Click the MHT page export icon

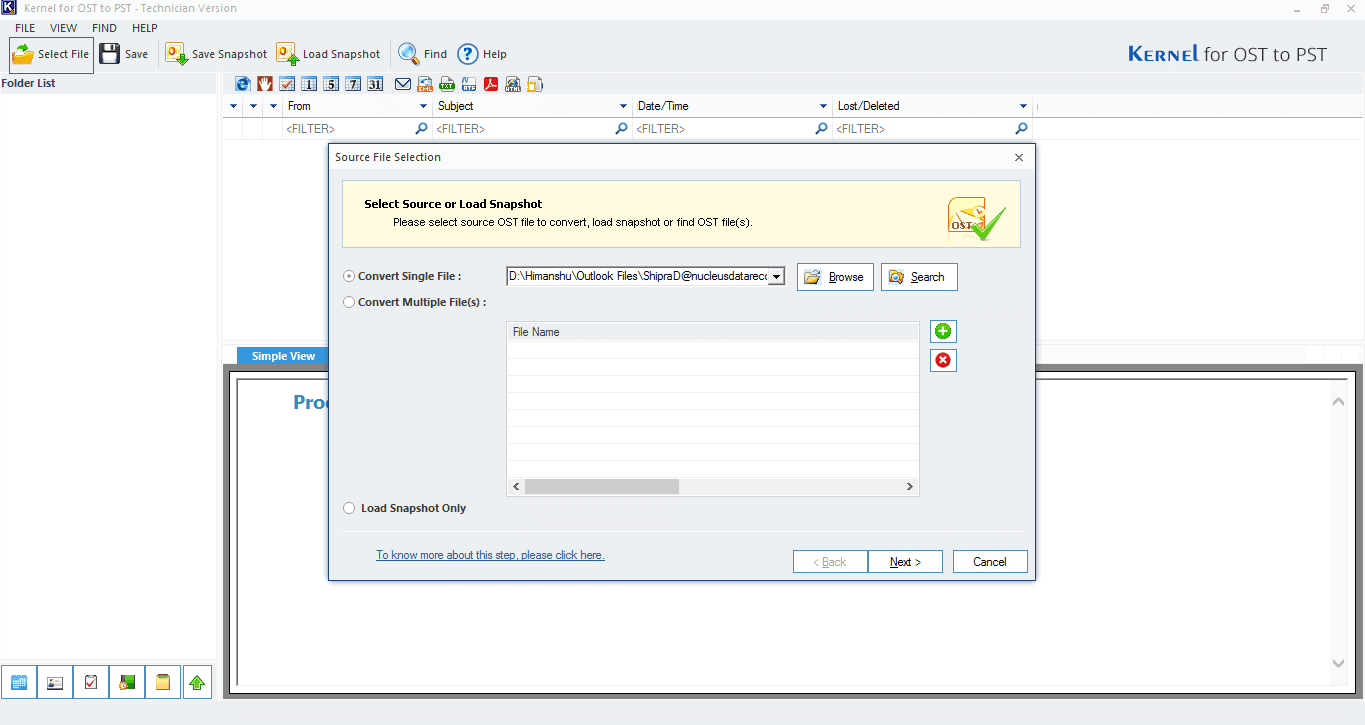point(535,84)
